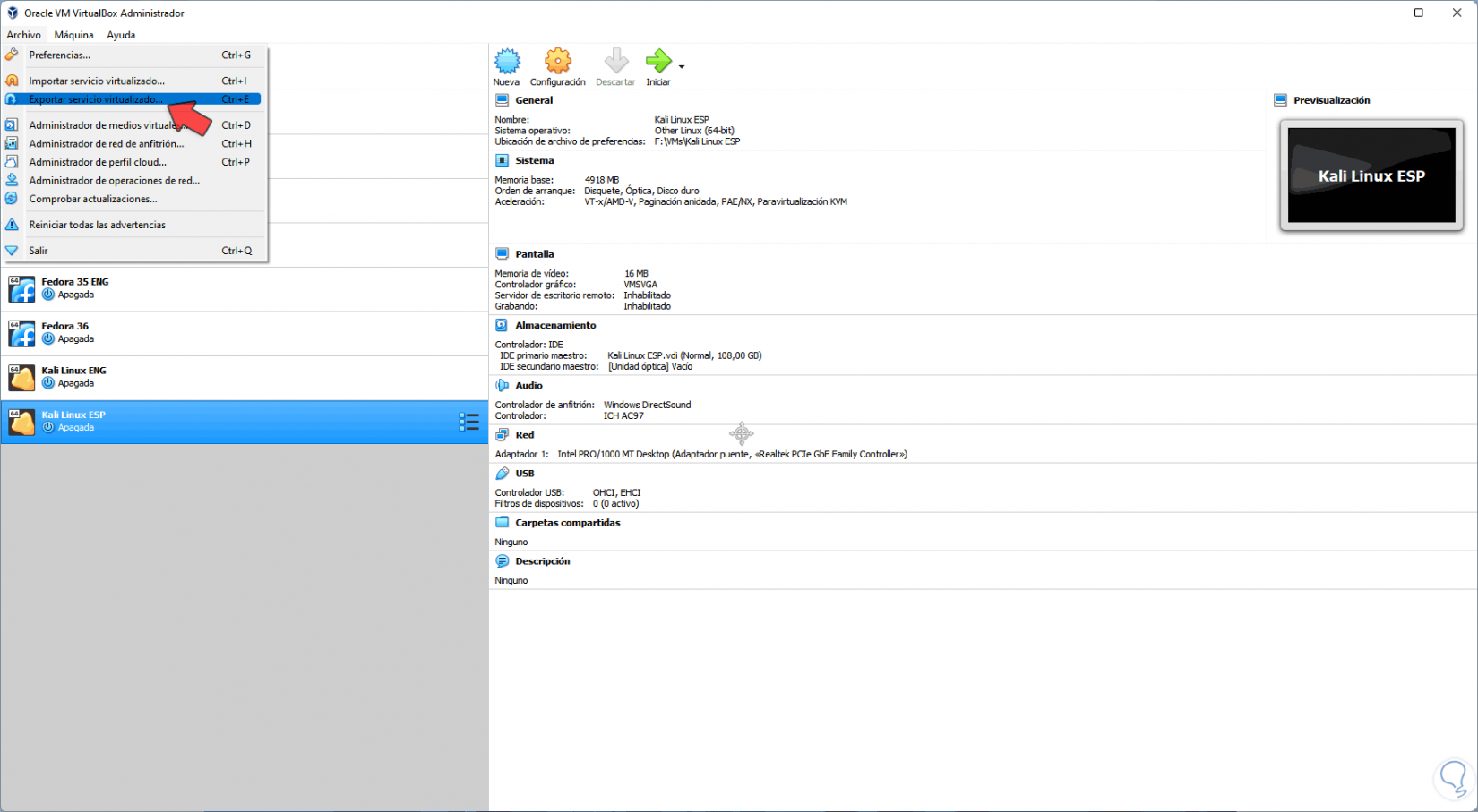Open the Ayuda menu
Screen dimensions: 1478x812
pos(121,35)
